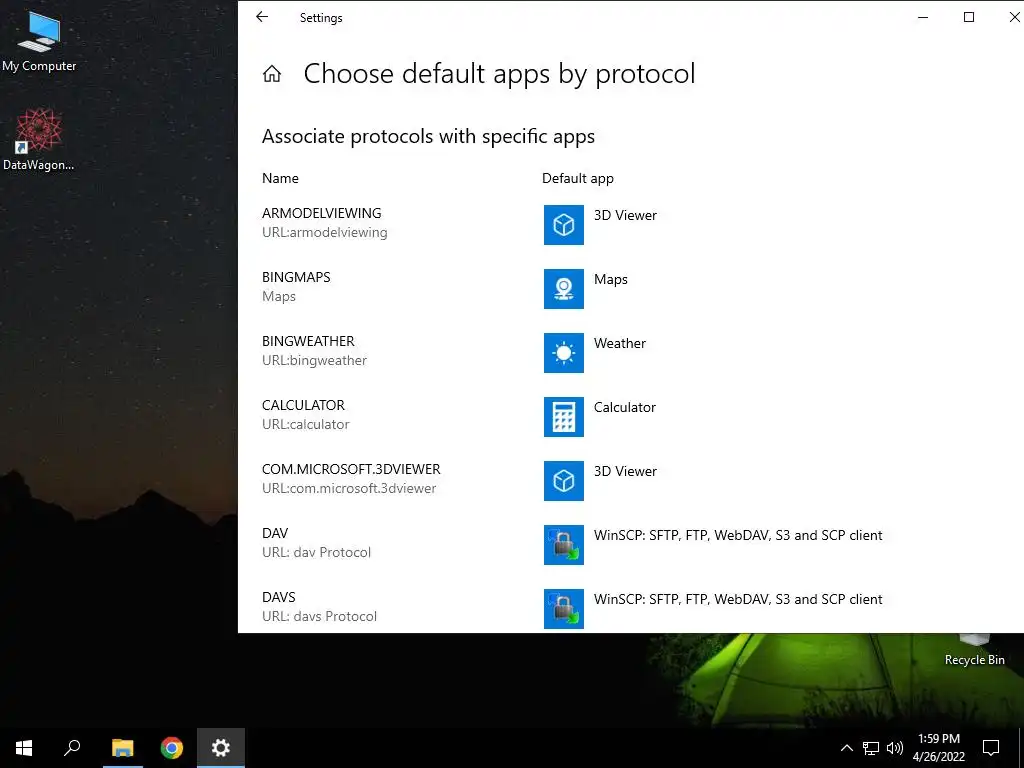
Task: Click the 3D Viewer icon for ARMODELVIEWING
Action: coord(564,225)
